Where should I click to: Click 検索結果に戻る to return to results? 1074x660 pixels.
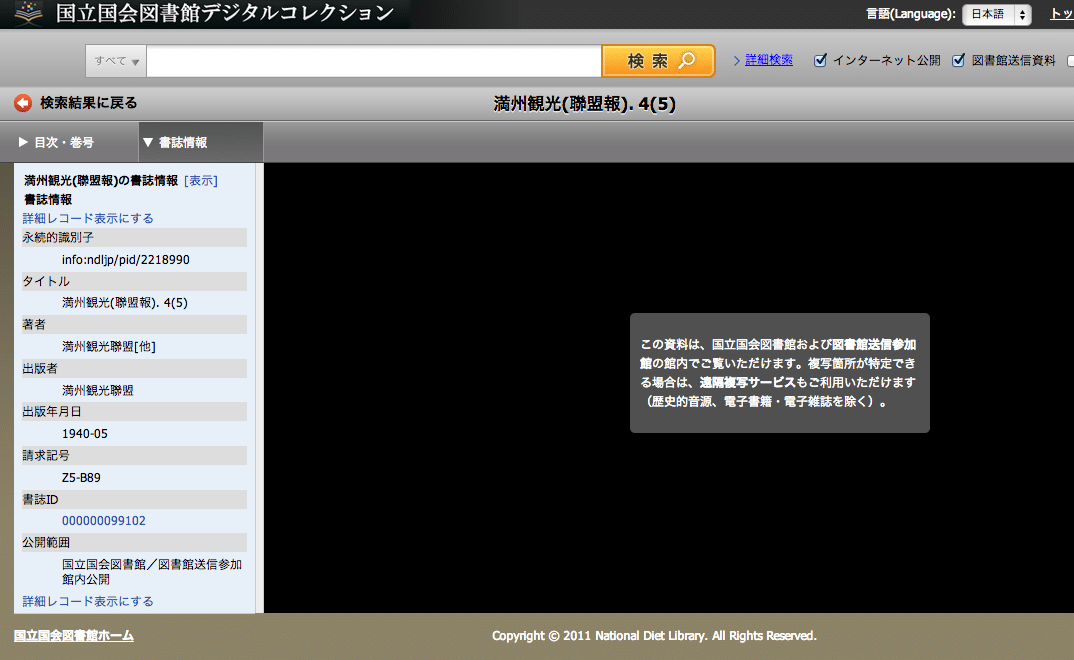click(x=88, y=103)
